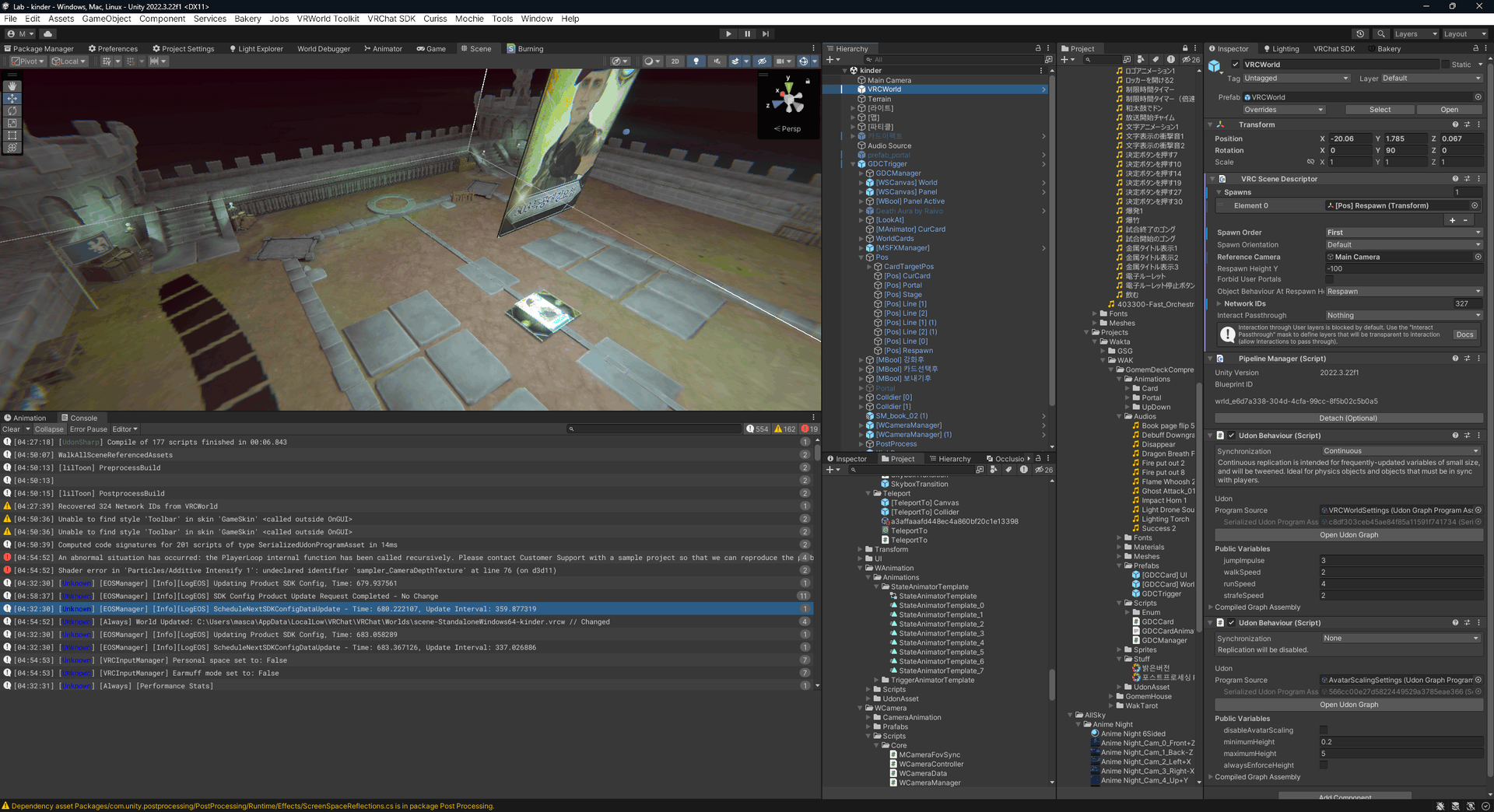1494x812 pixels.
Task: Toggle disableAvatarScaling checkbox
Action: 1324,730
